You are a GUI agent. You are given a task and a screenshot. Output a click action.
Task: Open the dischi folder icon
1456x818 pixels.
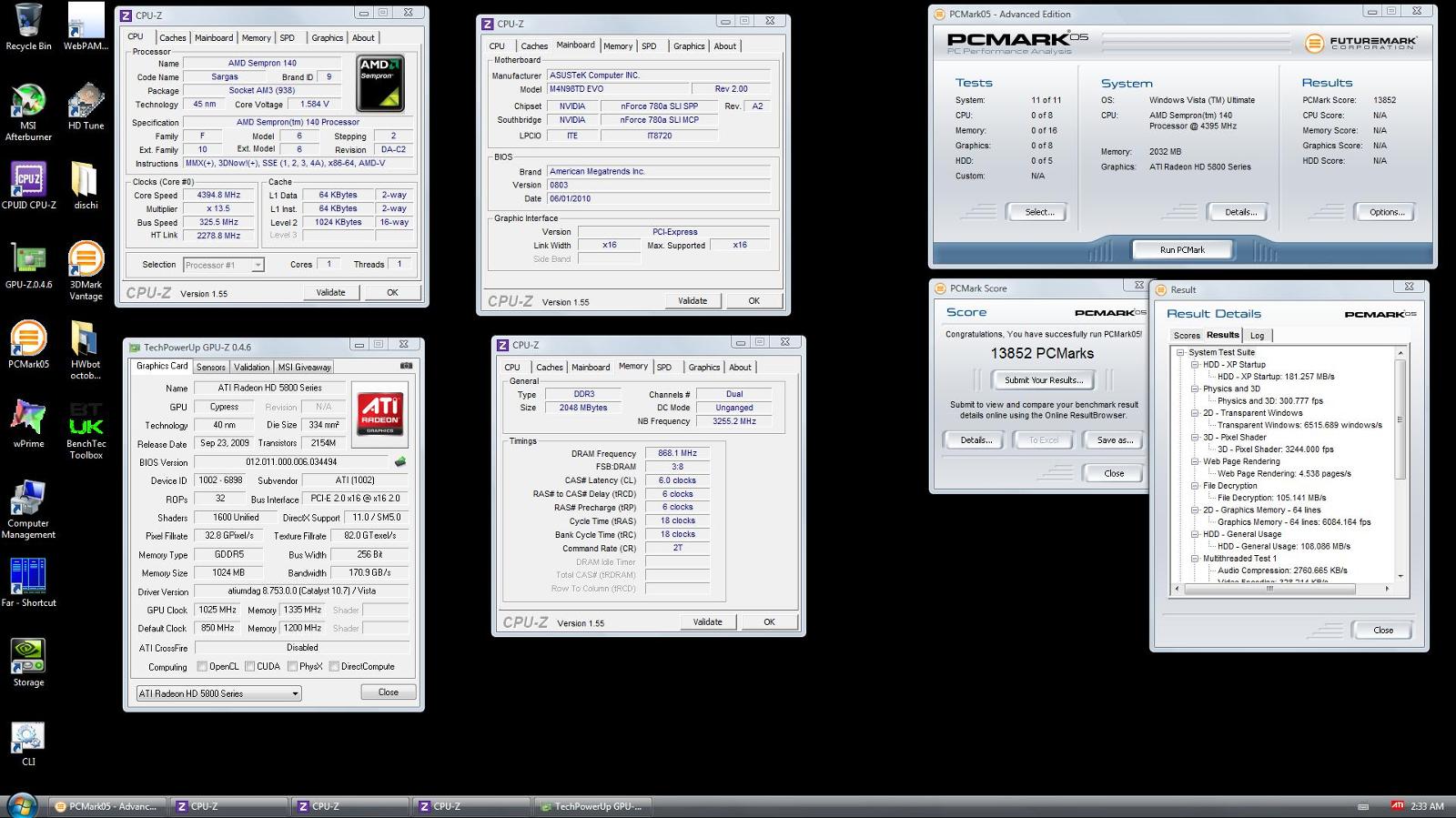click(x=86, y=185)
